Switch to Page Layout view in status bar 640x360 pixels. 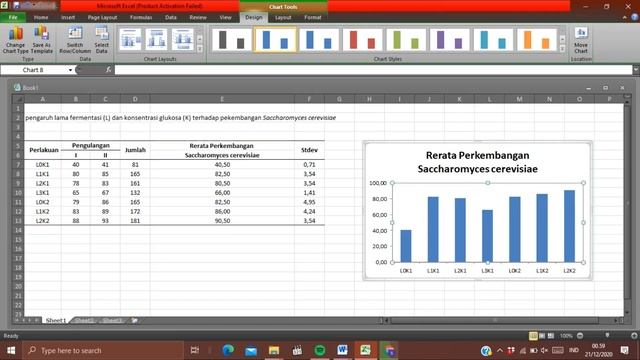[542, 336]
